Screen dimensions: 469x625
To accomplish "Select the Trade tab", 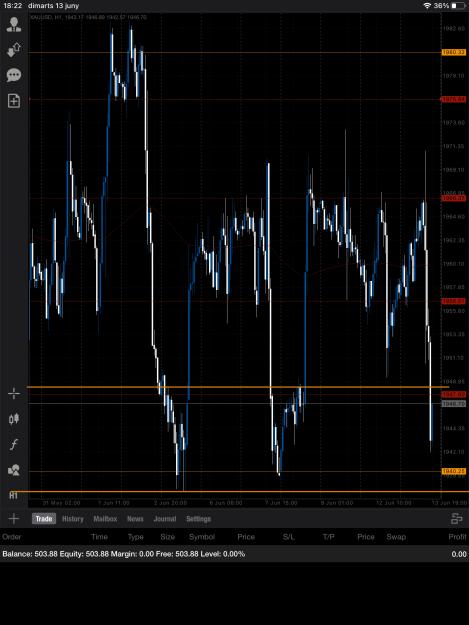I will pyautogui.click(x=44, y=519).
